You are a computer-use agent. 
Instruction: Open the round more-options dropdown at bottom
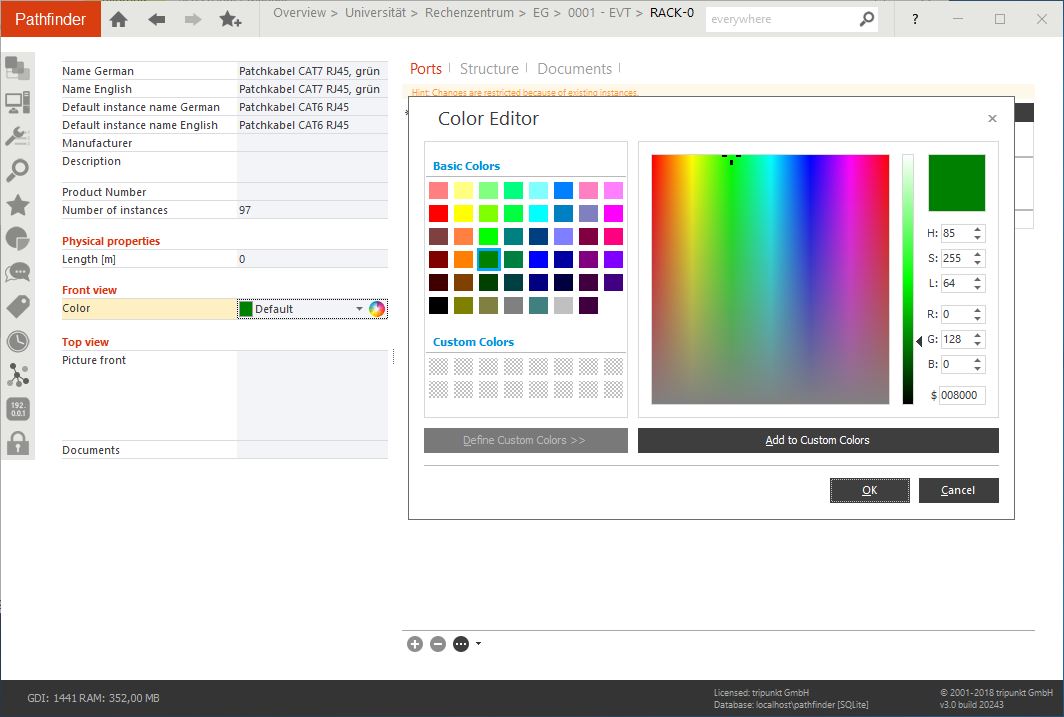coord(465,644)
